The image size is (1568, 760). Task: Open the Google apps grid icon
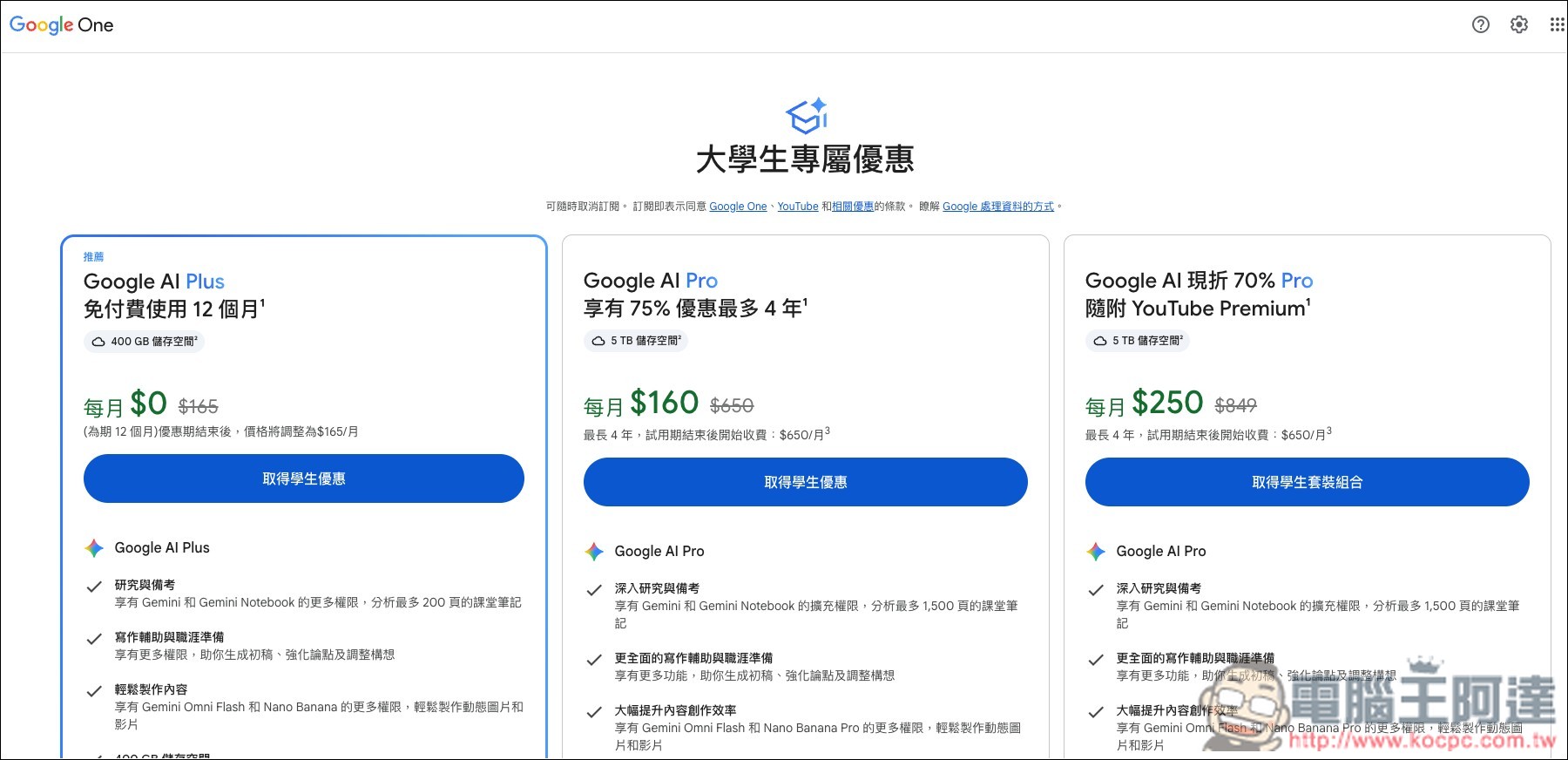(x=1557, y=24)
